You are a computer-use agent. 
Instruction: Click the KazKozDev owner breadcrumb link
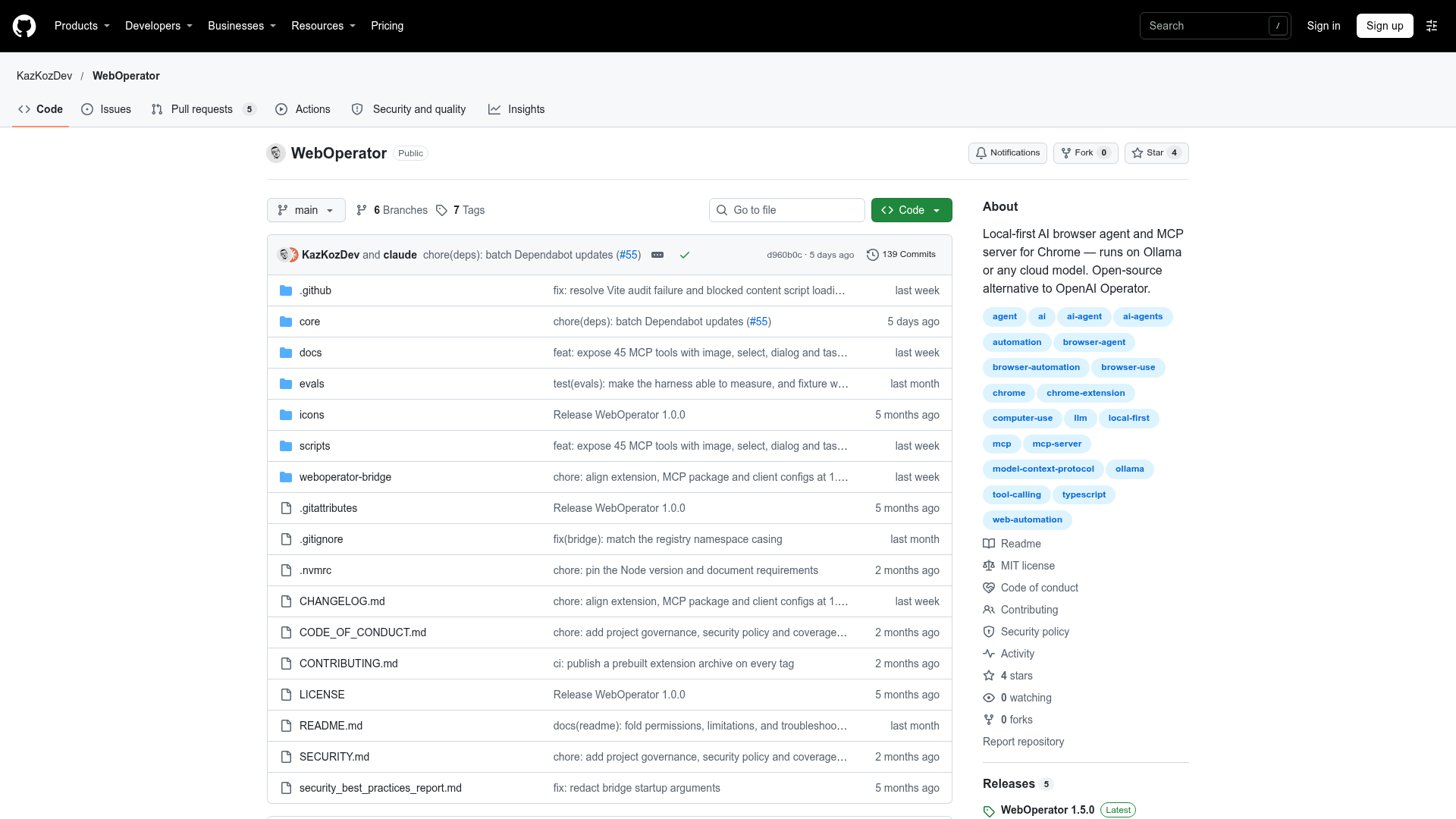[x=45, y=76]
